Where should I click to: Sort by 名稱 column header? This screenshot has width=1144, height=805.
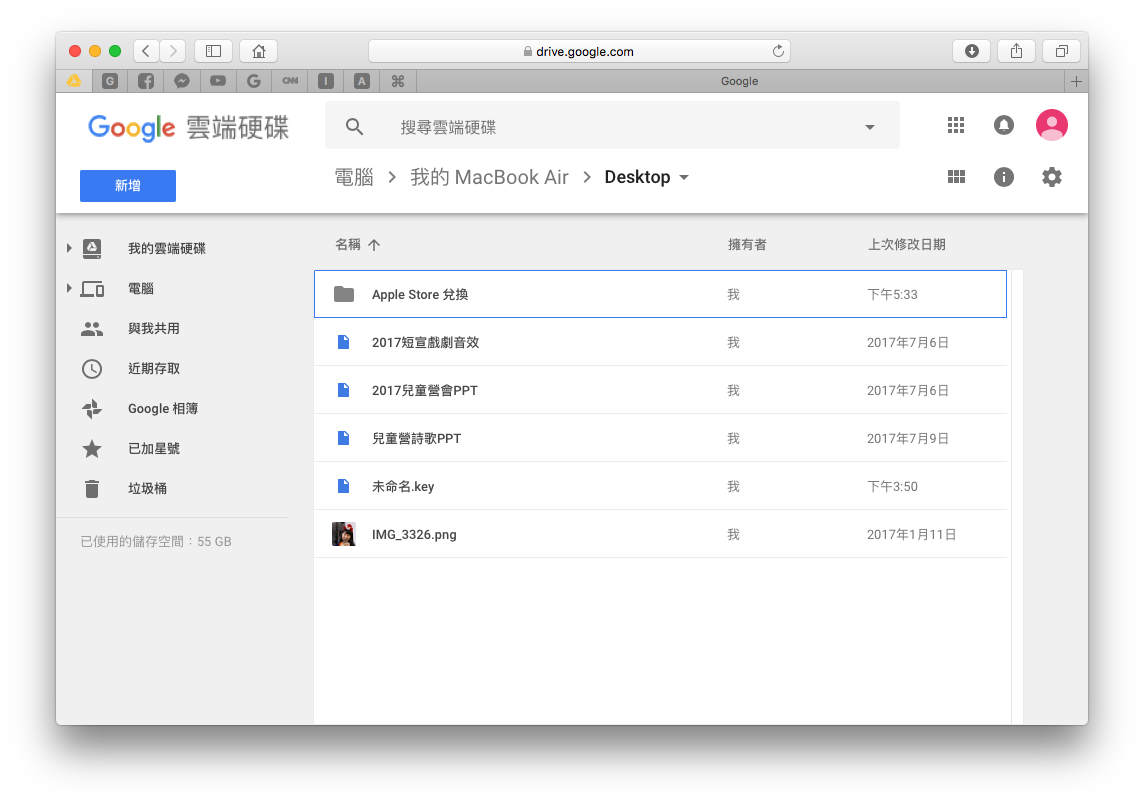tap(348, 244)
